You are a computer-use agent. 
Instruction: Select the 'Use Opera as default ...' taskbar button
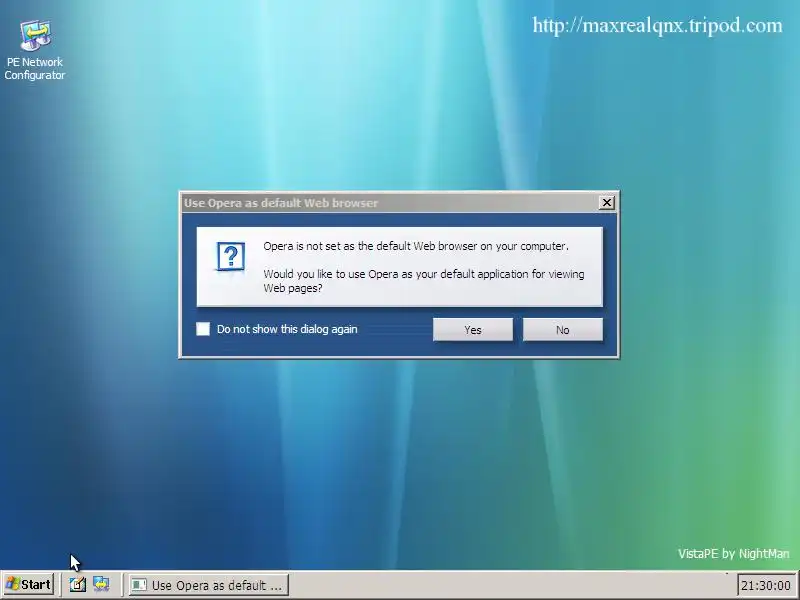(x=208, y=585)
